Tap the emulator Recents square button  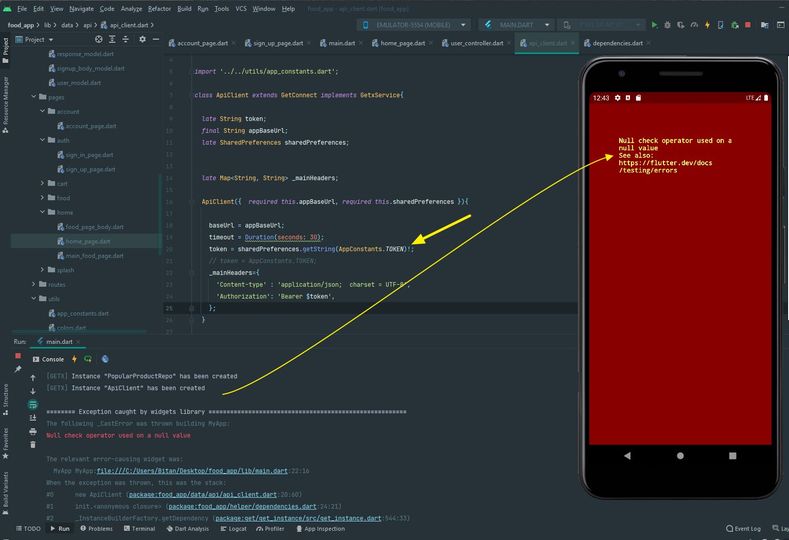point(733,456)
